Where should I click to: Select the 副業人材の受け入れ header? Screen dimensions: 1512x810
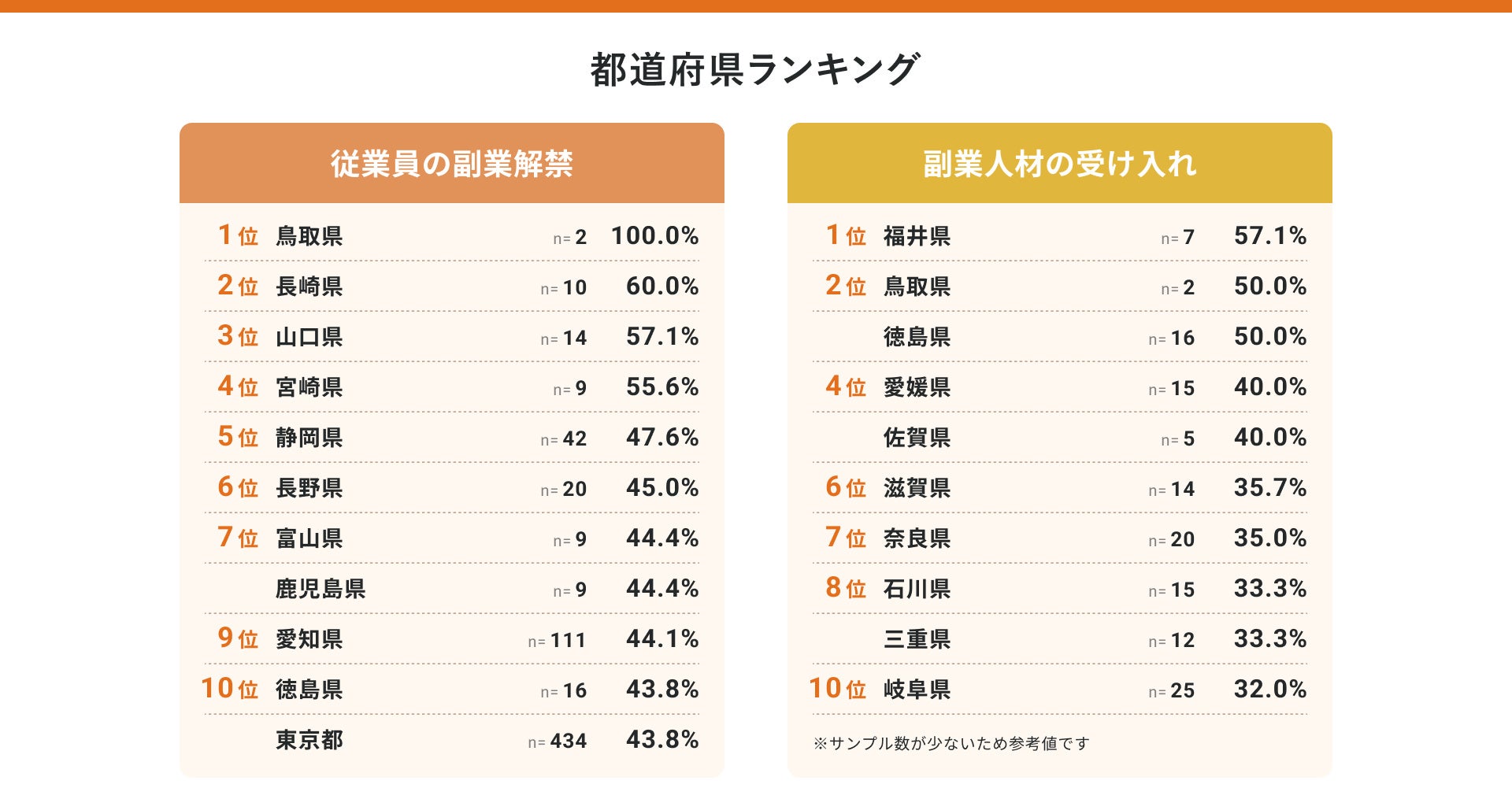(1059, 164)
